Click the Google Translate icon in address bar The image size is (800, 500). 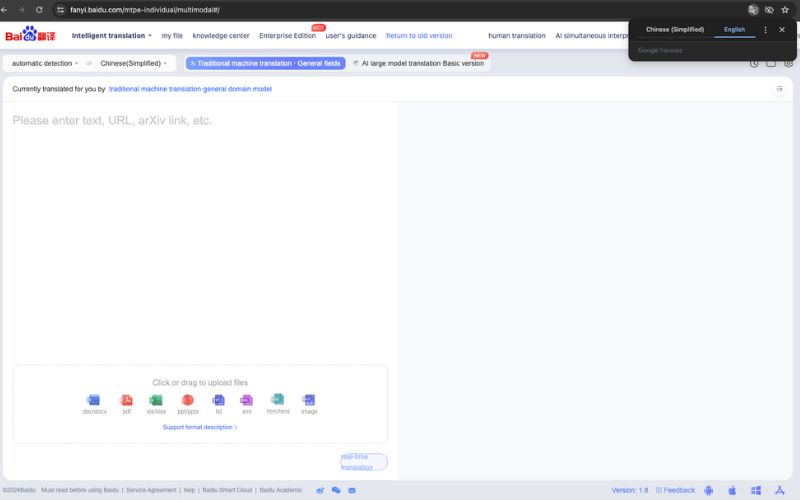click(x=753, y=10)
